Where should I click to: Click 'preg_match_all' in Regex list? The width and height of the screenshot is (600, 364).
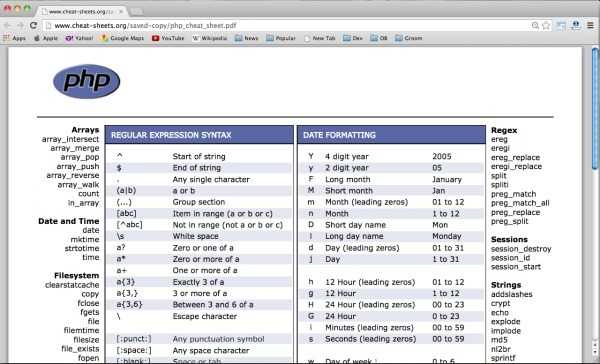click(520, 203)
